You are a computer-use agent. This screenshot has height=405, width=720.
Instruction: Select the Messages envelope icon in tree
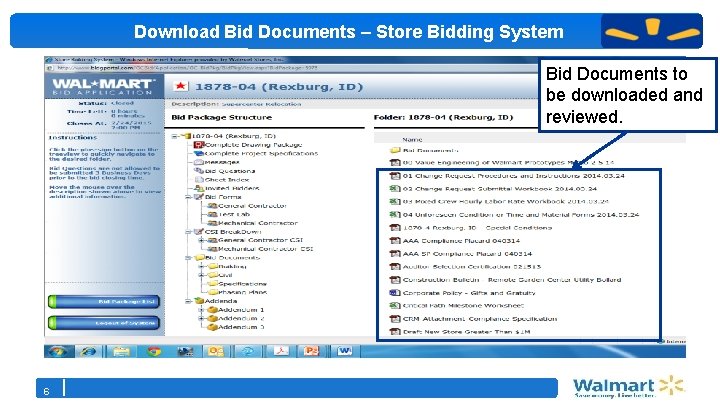199,162
